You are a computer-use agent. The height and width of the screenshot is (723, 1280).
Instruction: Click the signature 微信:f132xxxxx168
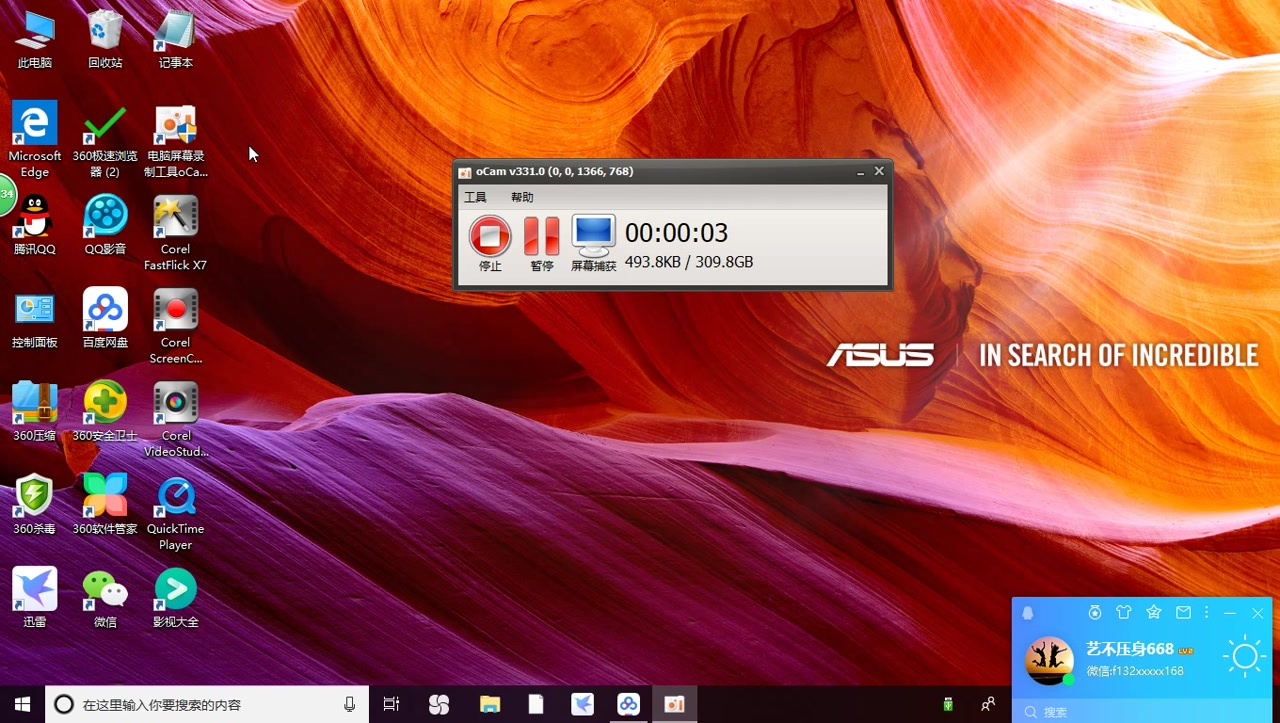[x=1135, y=671]
